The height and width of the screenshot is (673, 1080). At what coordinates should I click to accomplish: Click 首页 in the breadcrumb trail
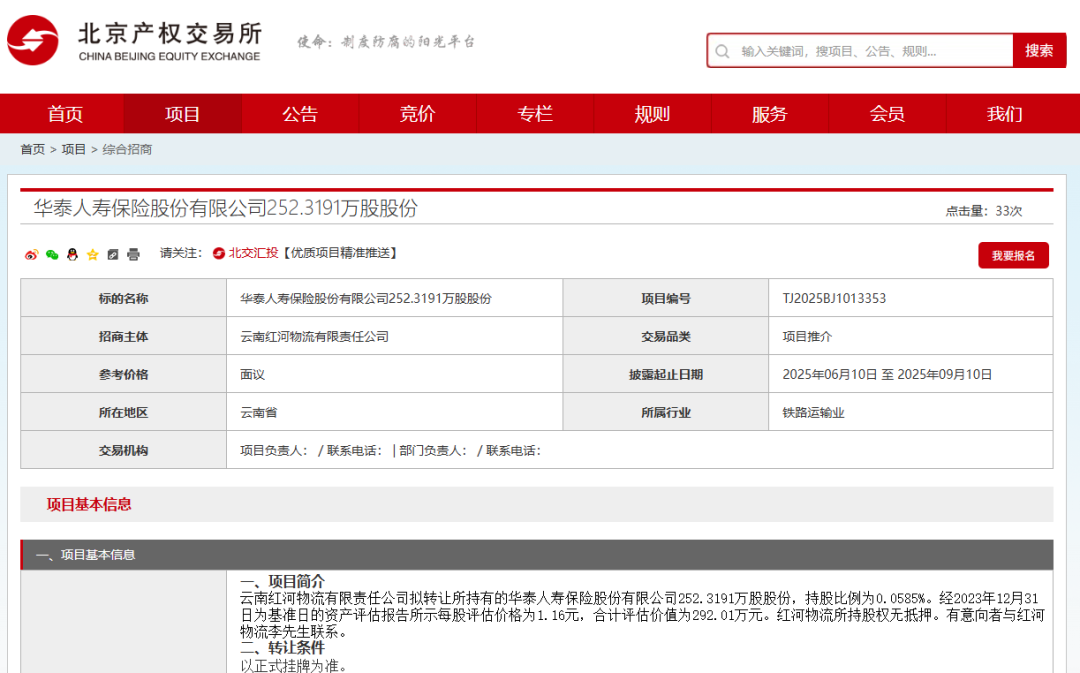(x=32, y=149)
